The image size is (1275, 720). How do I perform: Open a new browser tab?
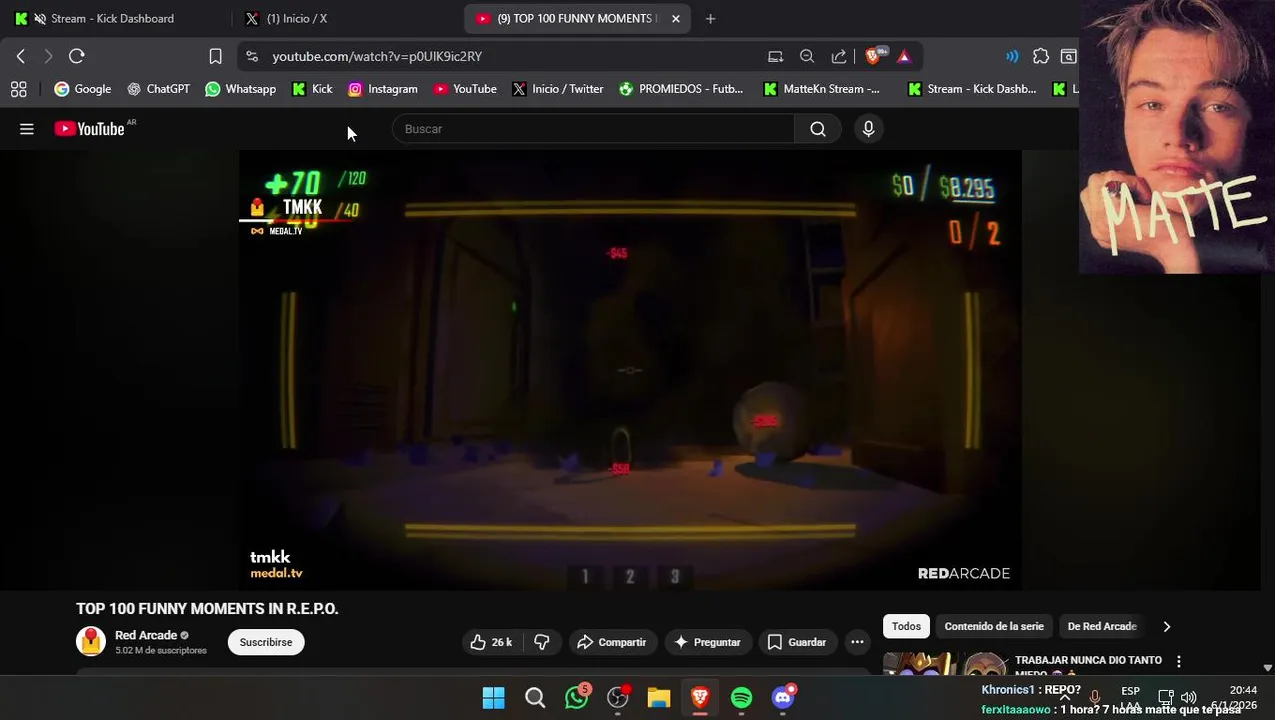[x=710, y=18]
